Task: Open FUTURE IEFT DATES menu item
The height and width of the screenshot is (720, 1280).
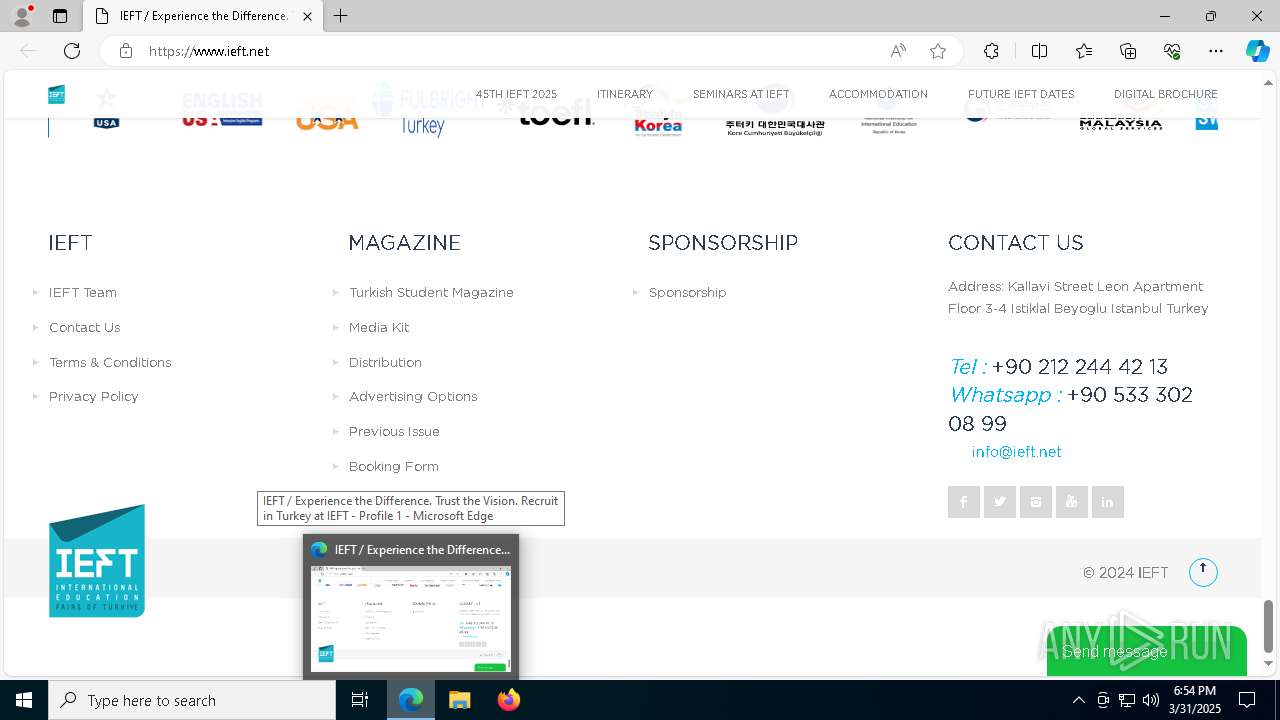Action: [1021, 94]
